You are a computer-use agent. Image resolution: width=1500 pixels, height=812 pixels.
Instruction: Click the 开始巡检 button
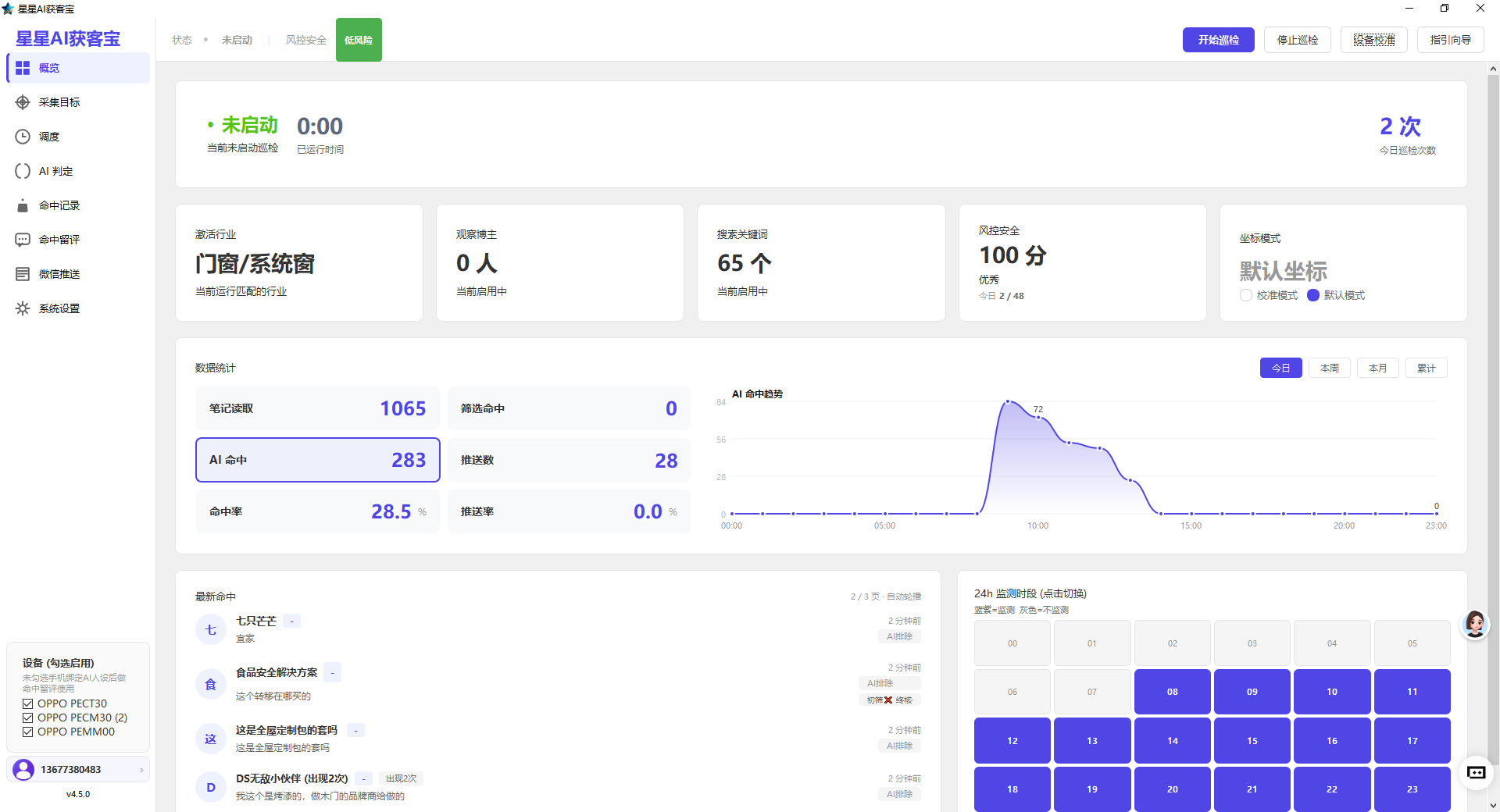click(x=1218, y=40)
